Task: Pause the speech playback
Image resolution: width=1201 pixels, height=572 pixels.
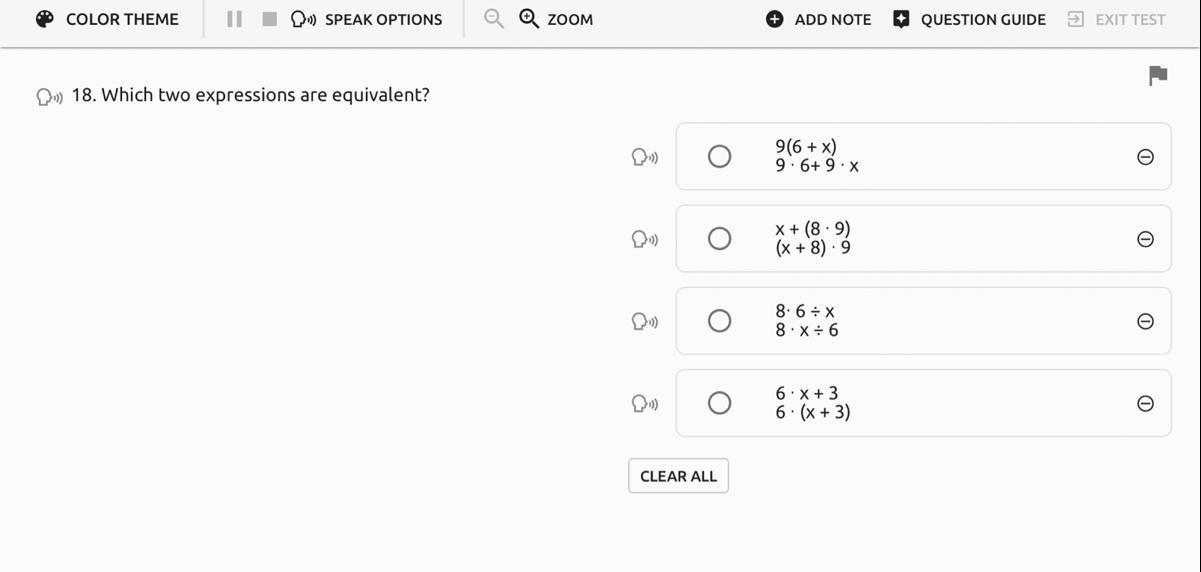Action: coord(234,19)
